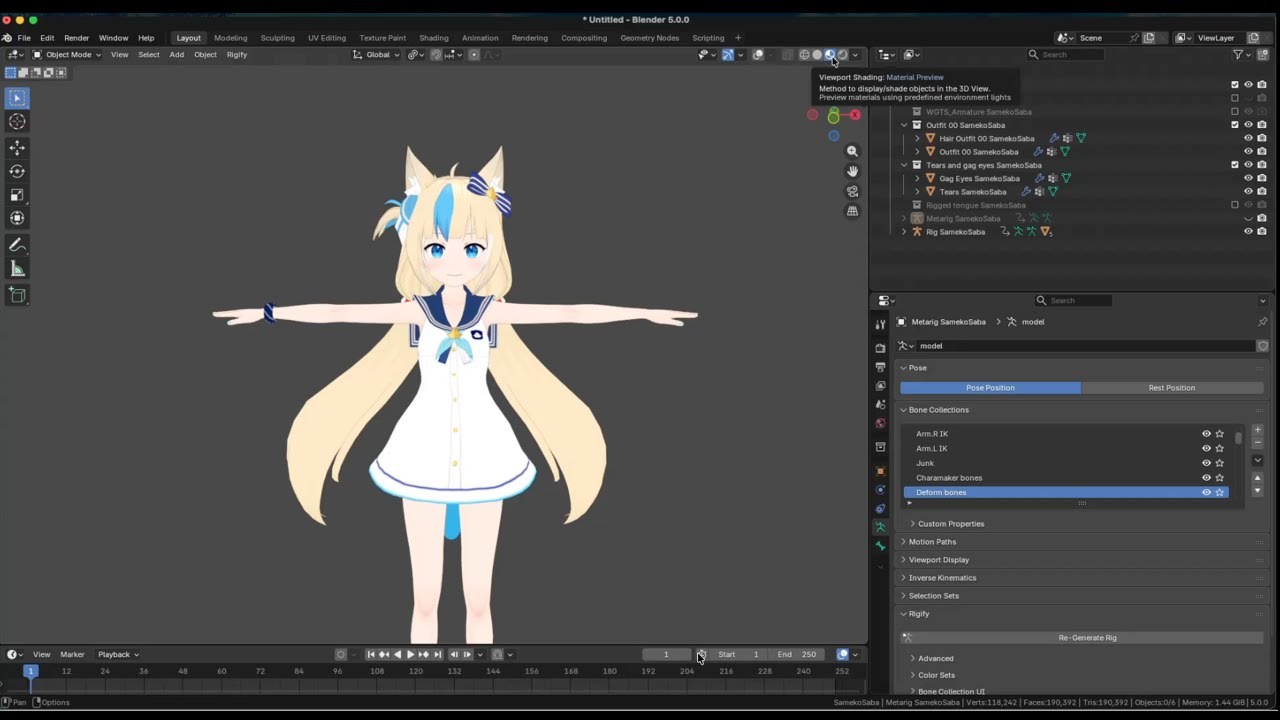Switch orthographic/perspective grid view icon
The image size is (1280, 720).
pyautogui.click(x=852, y=211)
